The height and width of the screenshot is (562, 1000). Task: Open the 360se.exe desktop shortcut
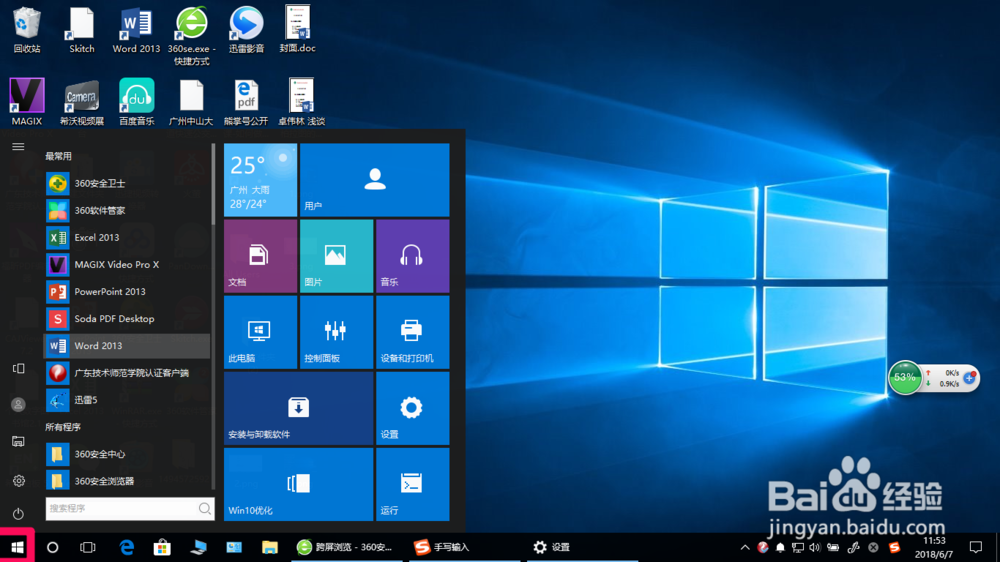(x=191, y=36)
